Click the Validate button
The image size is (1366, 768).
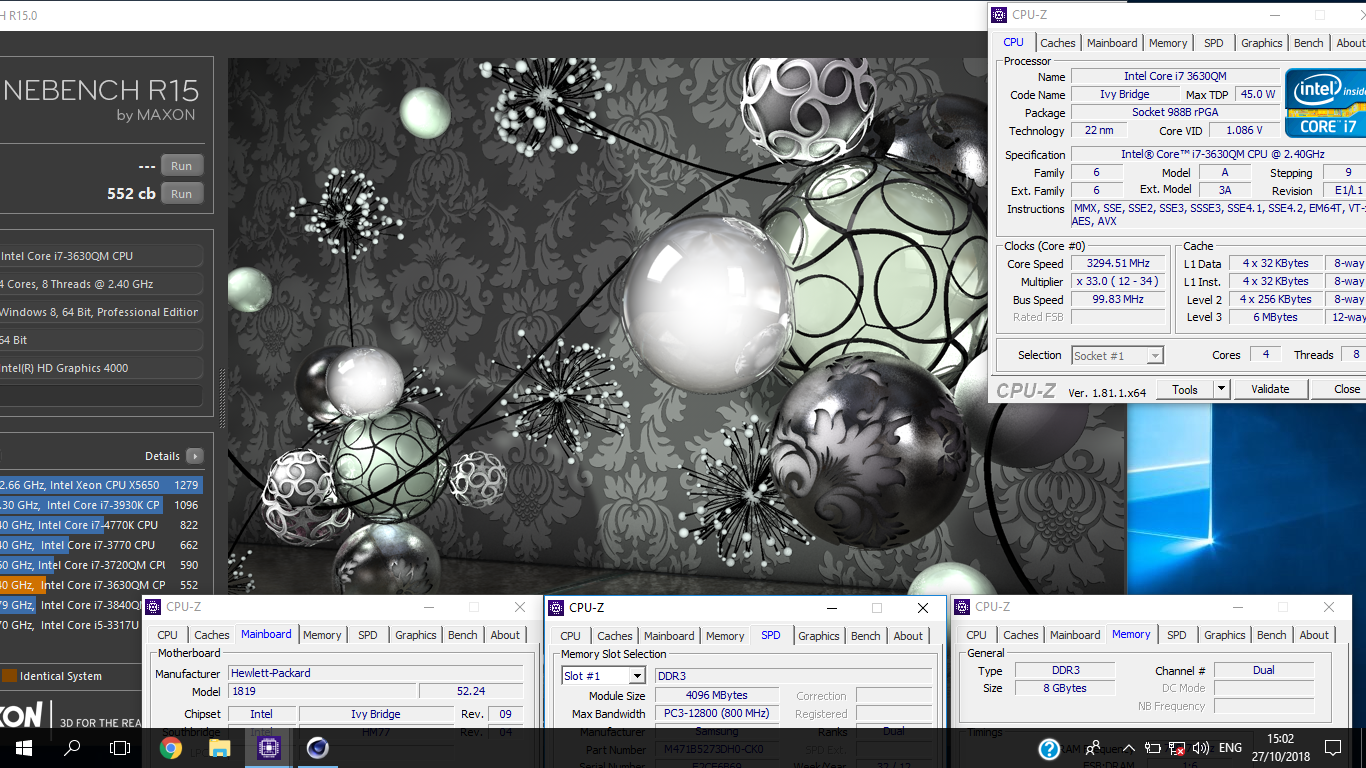tap(1270, 389)
